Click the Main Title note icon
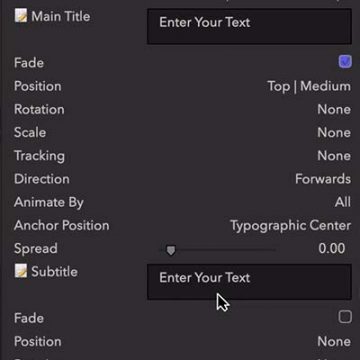Screen dimensions: 360x360 coord(21,16)
